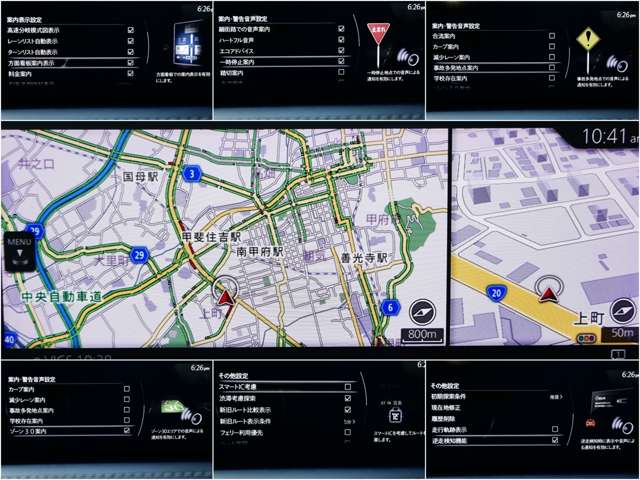Viewport: 640px width, 480px height.
Task: Tap the 800m map scale button
Action: pyautogui.click(x=422, y=335)
